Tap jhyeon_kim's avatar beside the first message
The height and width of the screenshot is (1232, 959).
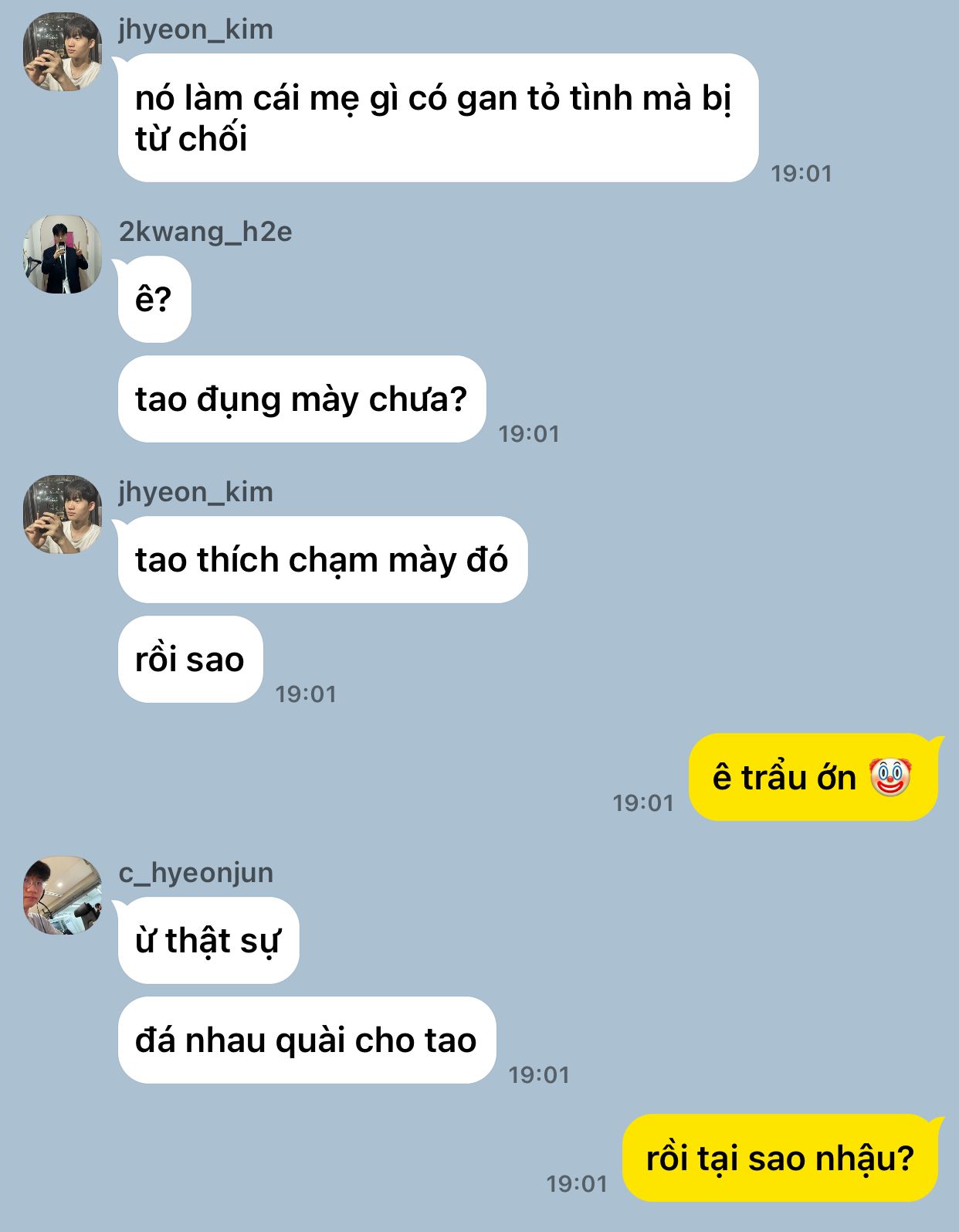[x=63, y=52]
